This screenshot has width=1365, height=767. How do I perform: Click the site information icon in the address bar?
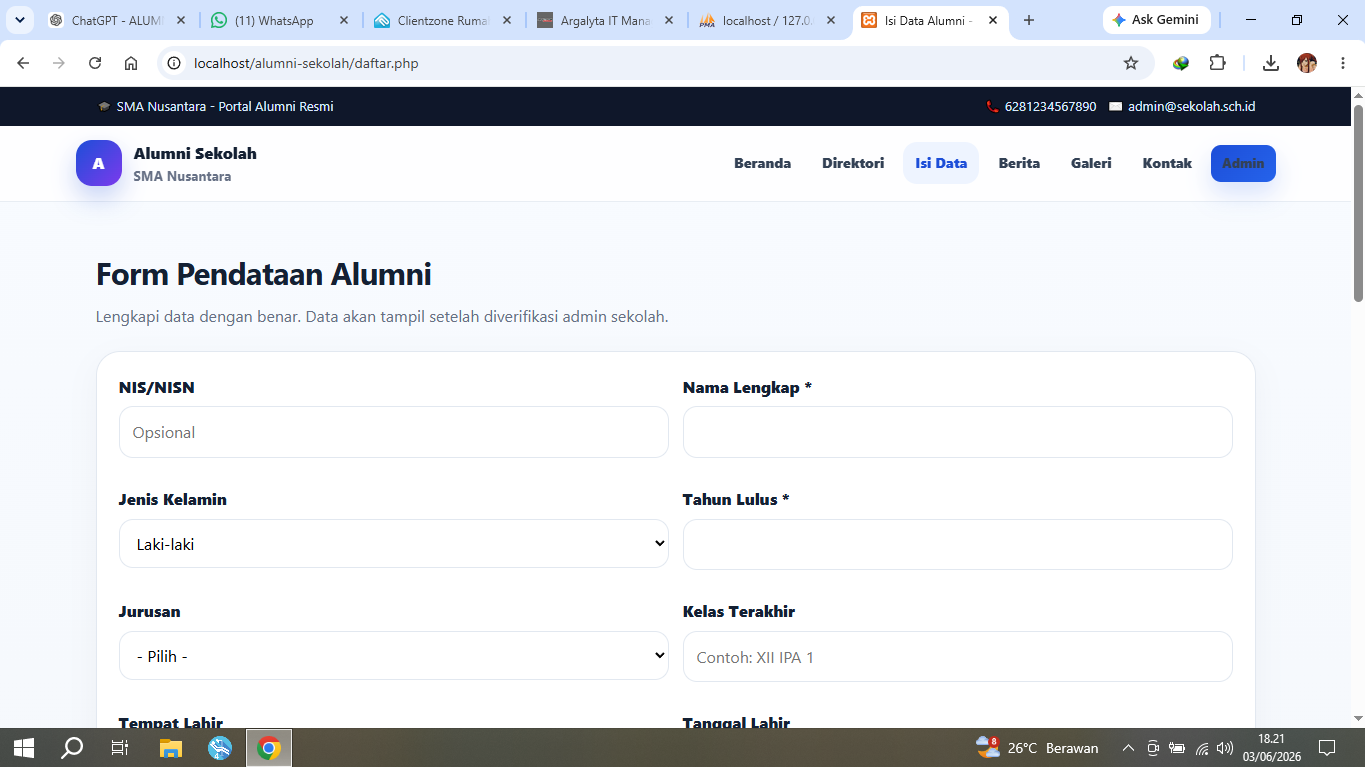[174, 63]
